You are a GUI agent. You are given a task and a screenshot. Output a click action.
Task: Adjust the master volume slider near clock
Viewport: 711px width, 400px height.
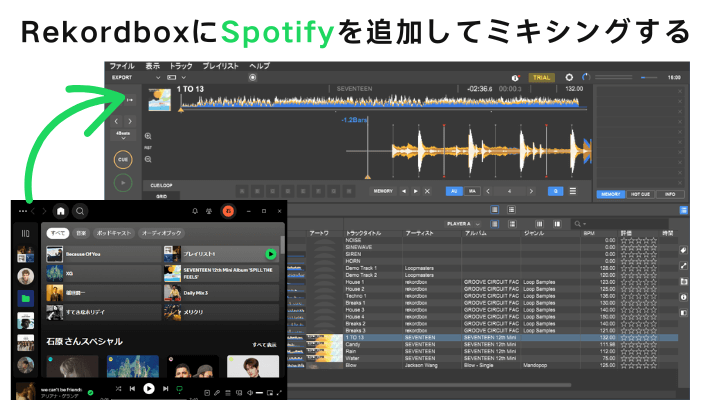[649, 78]
